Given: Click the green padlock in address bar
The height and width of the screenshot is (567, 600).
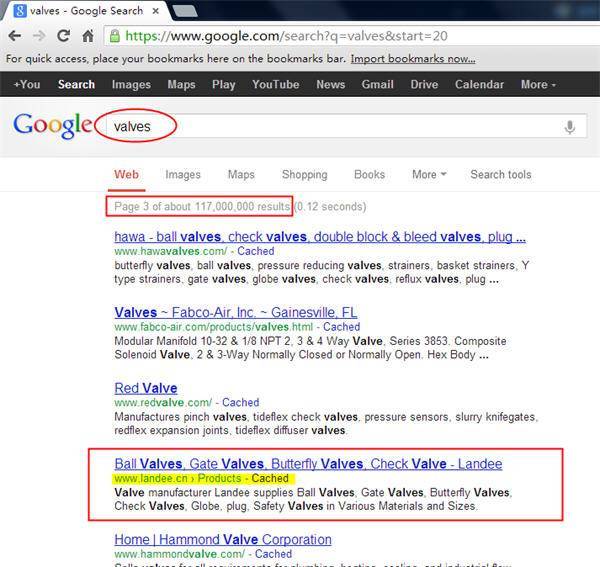Looking at the screenshot, I should (114, 36).
